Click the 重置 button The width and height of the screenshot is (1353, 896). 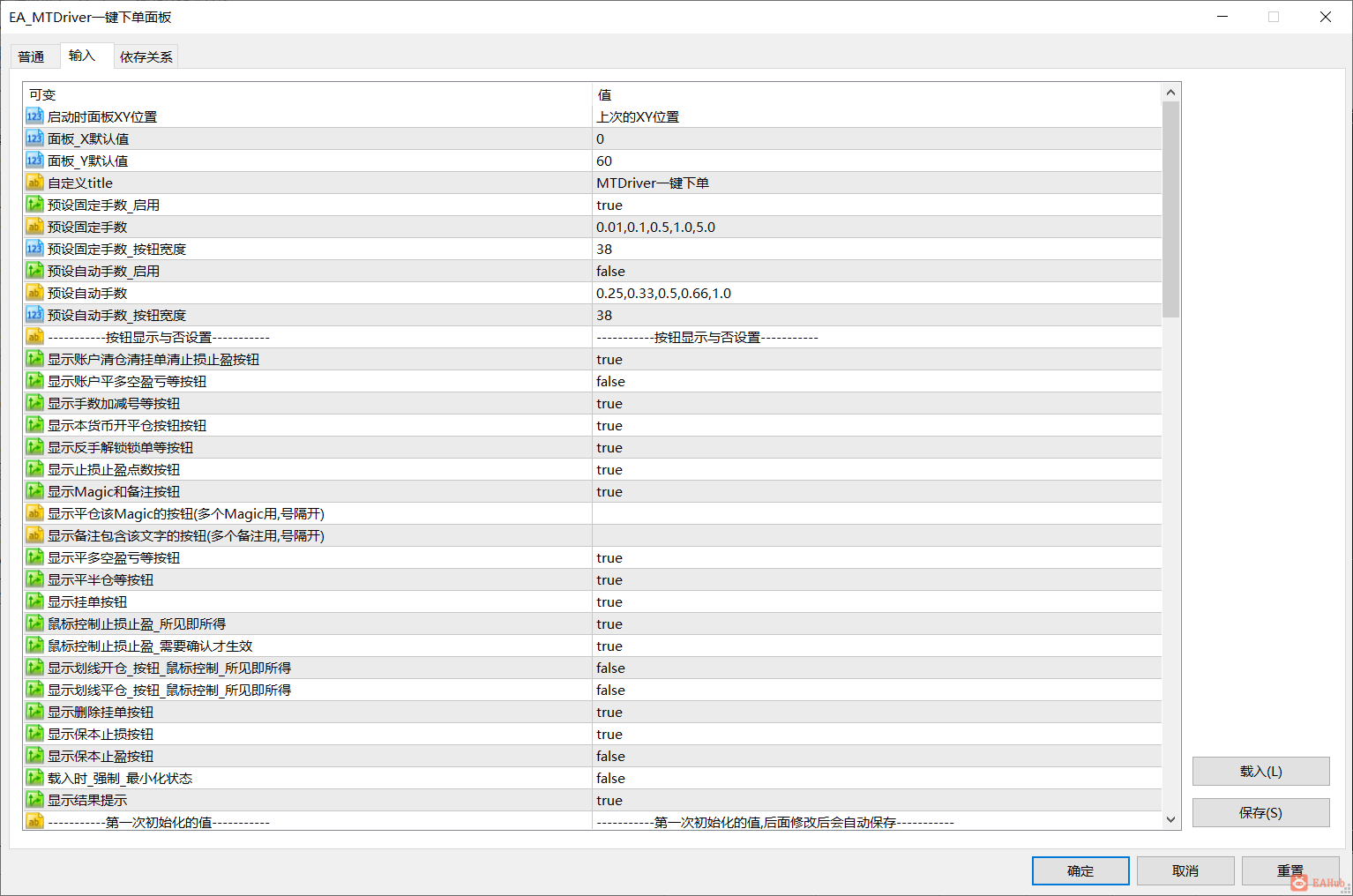pyautogui.click(x=1290, y=870)
